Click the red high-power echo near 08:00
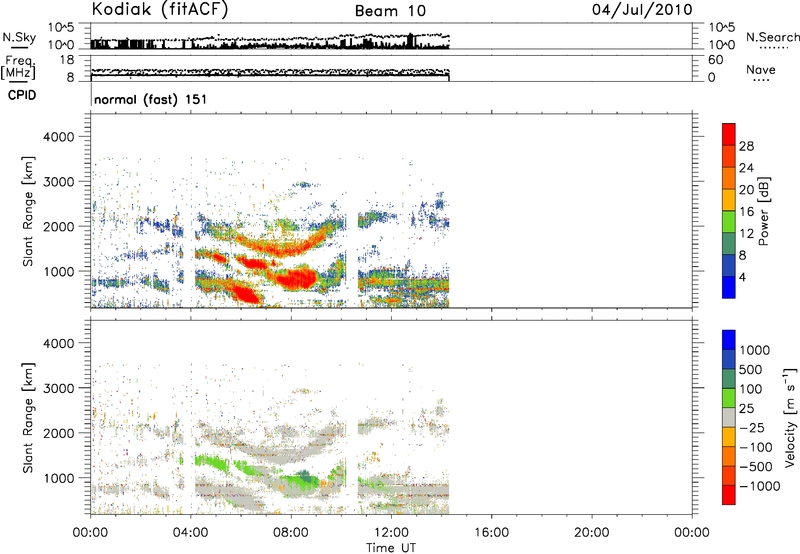Viewport: 800px width, 554px height. [295, 279]
